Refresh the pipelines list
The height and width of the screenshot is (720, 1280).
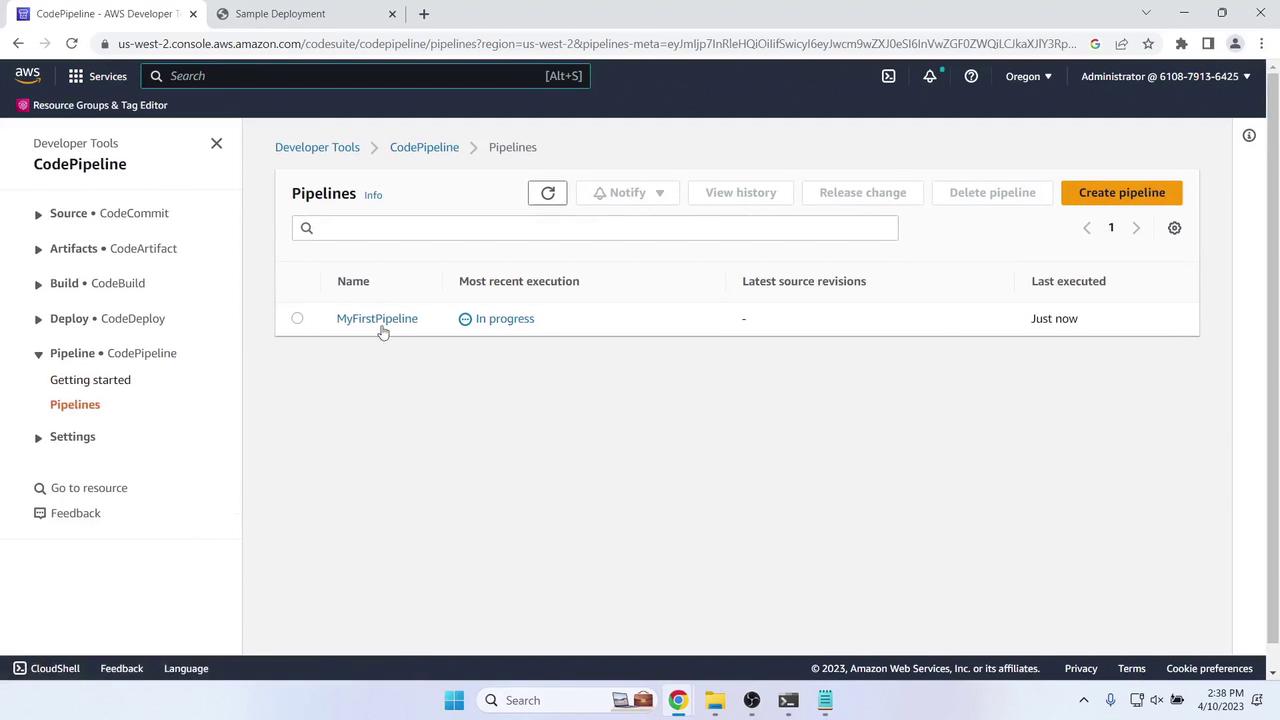click(547, 193)
